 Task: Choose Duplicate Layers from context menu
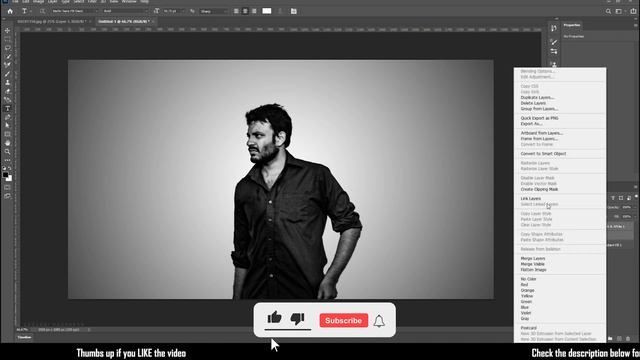point(537,98)
